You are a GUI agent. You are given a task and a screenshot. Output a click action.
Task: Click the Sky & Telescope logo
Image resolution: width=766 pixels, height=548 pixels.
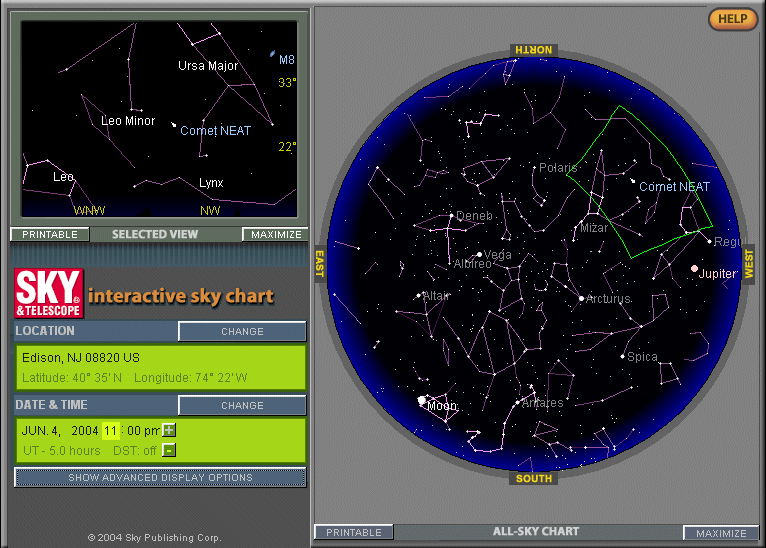pyautogui.click(x=48, y=293)
